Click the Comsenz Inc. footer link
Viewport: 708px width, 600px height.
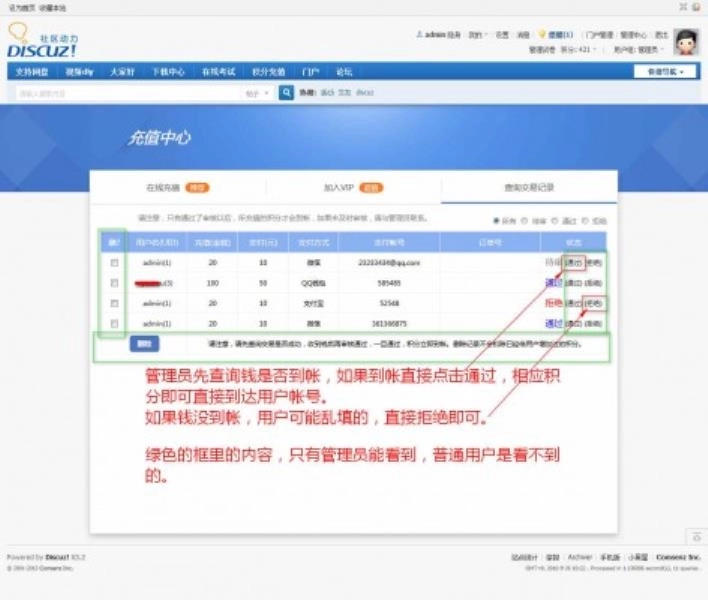coord(677,557)
